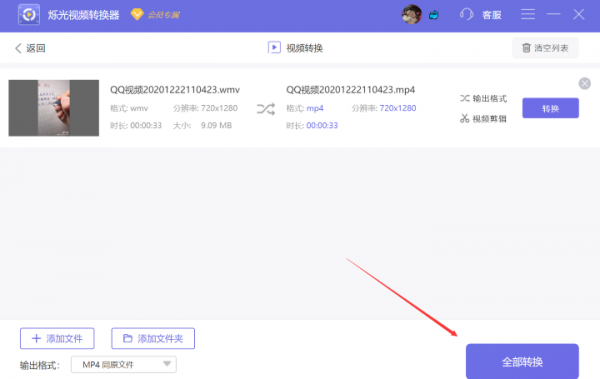This screenshot has width=600, height=379.
Task: Open 视频剪辑 scissors editor
Action: (483, 119)
